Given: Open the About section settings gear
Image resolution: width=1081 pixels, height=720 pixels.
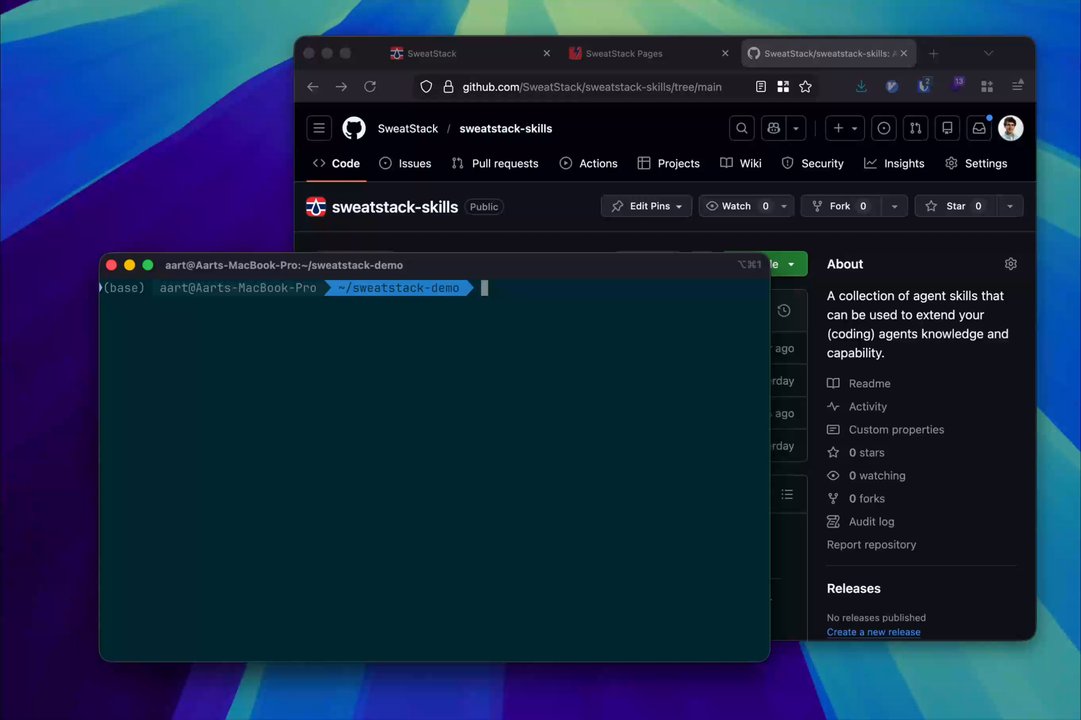Looking at the screenshot, I should [x=1011, y=264].
